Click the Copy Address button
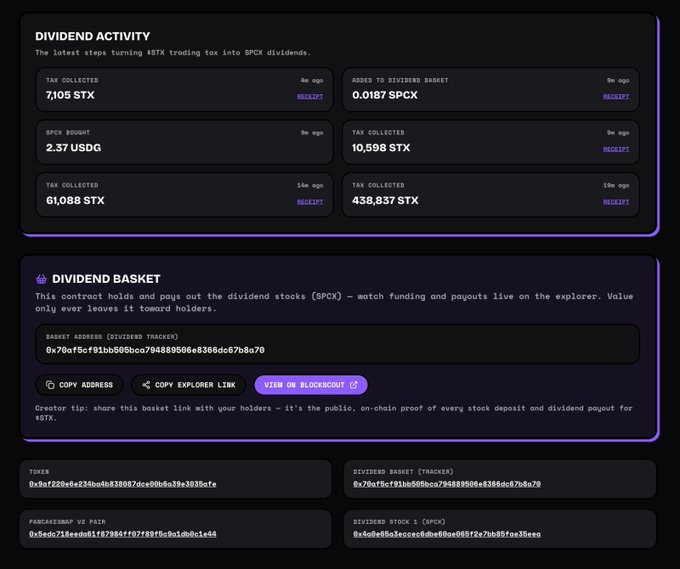Image resolution: width=680 pixels, height=569 pixels. 79,385
